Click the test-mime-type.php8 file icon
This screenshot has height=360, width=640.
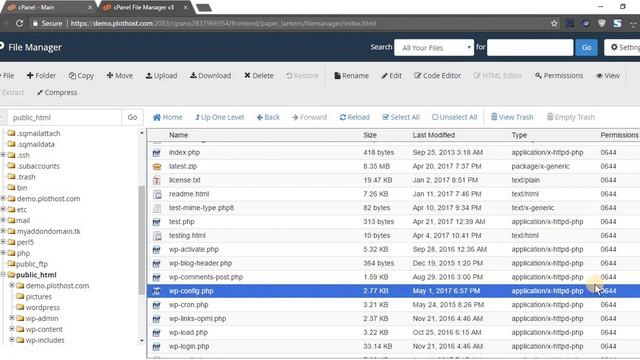[x=157, y=208]
